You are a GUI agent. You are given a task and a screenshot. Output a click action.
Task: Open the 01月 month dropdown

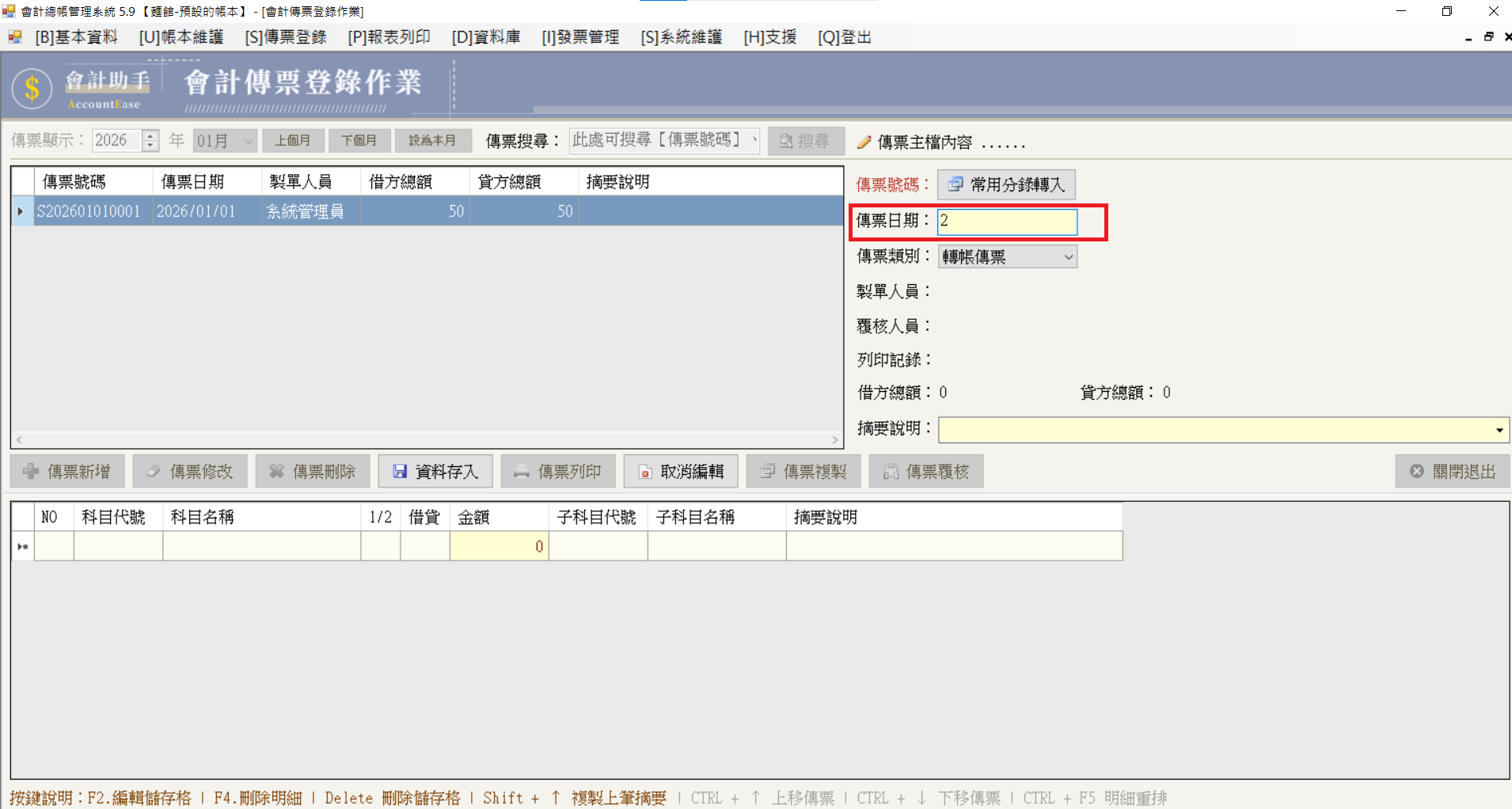pos(248,140)
